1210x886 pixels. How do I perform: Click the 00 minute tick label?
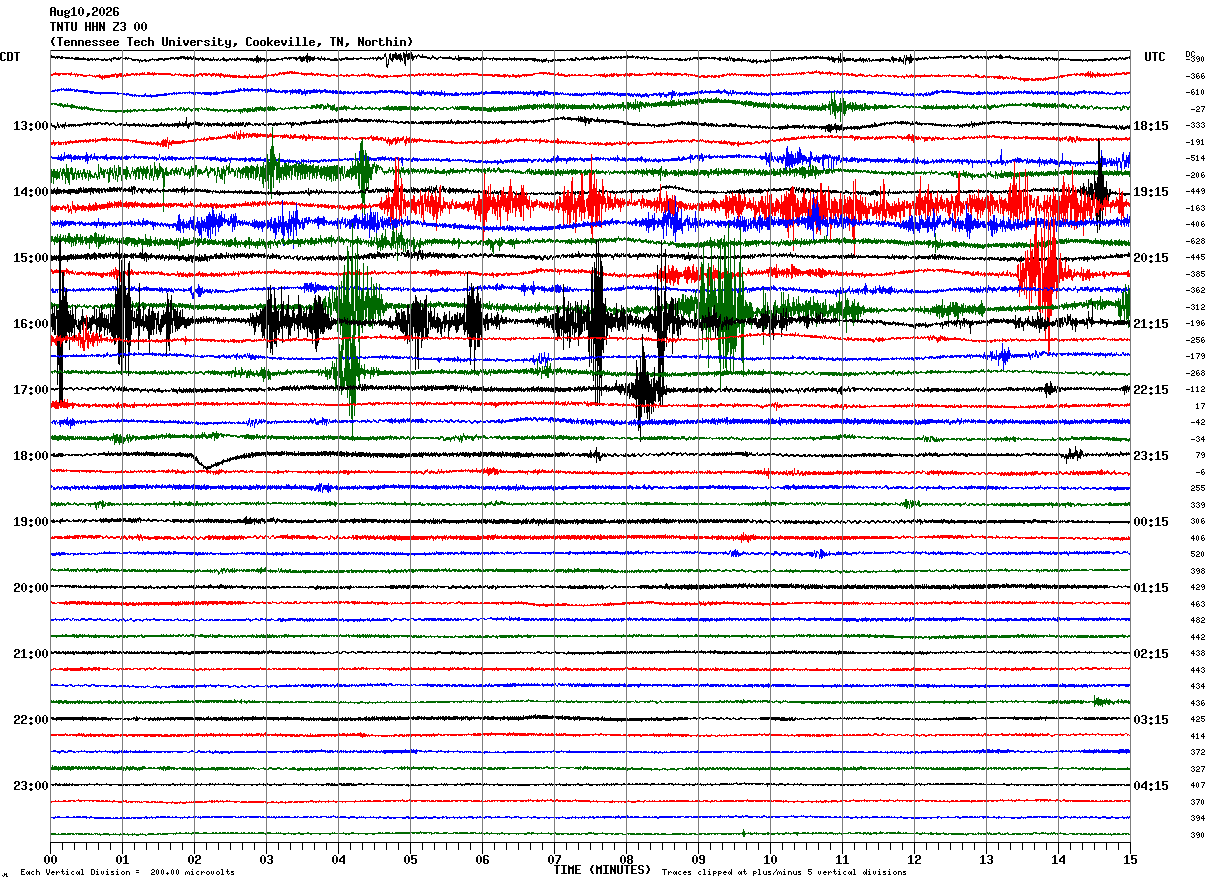tap(50, 859)
